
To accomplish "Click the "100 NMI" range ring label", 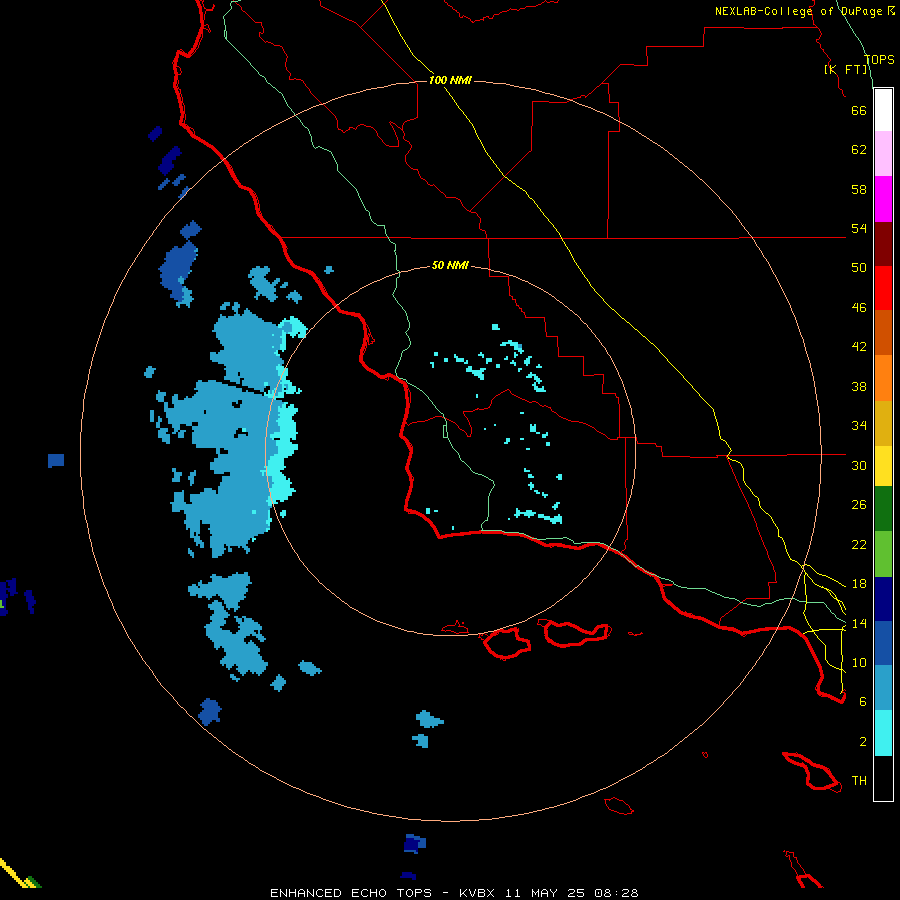I will [x=450, y=80].
